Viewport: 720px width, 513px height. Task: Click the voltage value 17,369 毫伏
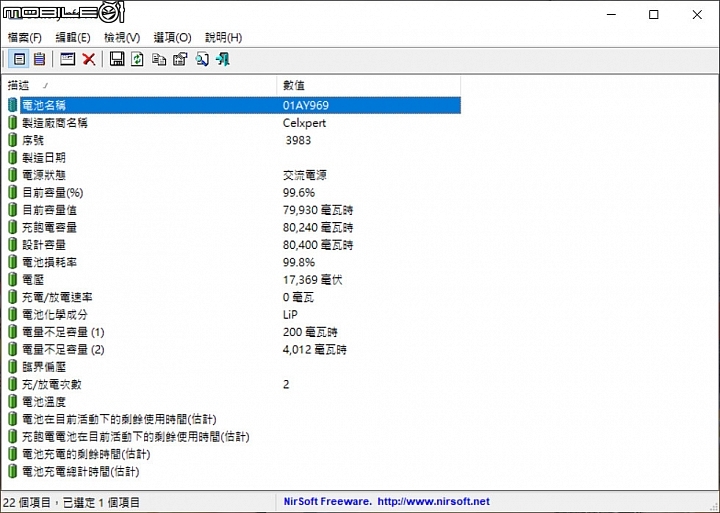(313, 280)
